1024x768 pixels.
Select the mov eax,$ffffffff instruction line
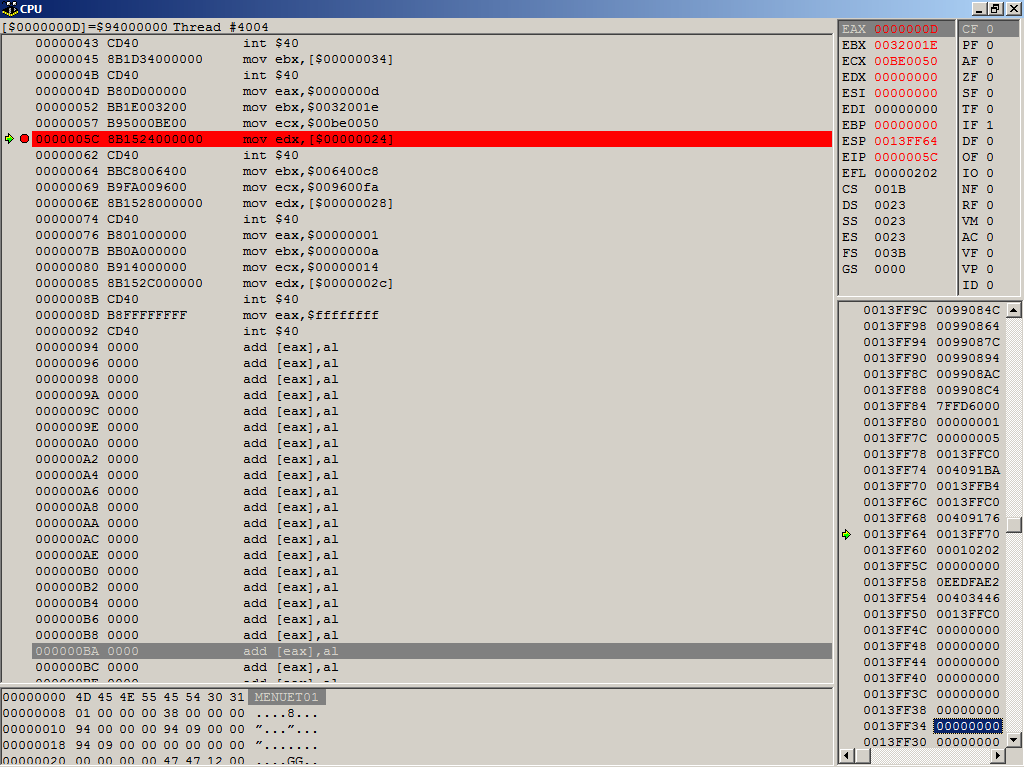[x=310, y=315]
